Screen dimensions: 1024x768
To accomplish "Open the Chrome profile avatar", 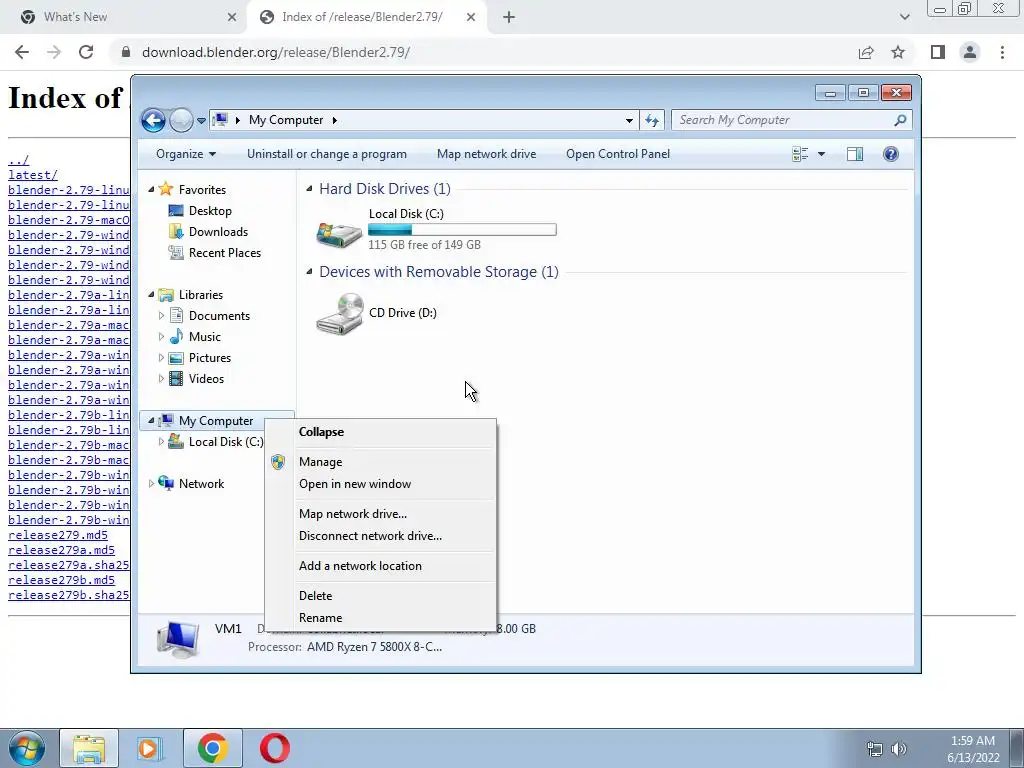I will tap(970, 52).
